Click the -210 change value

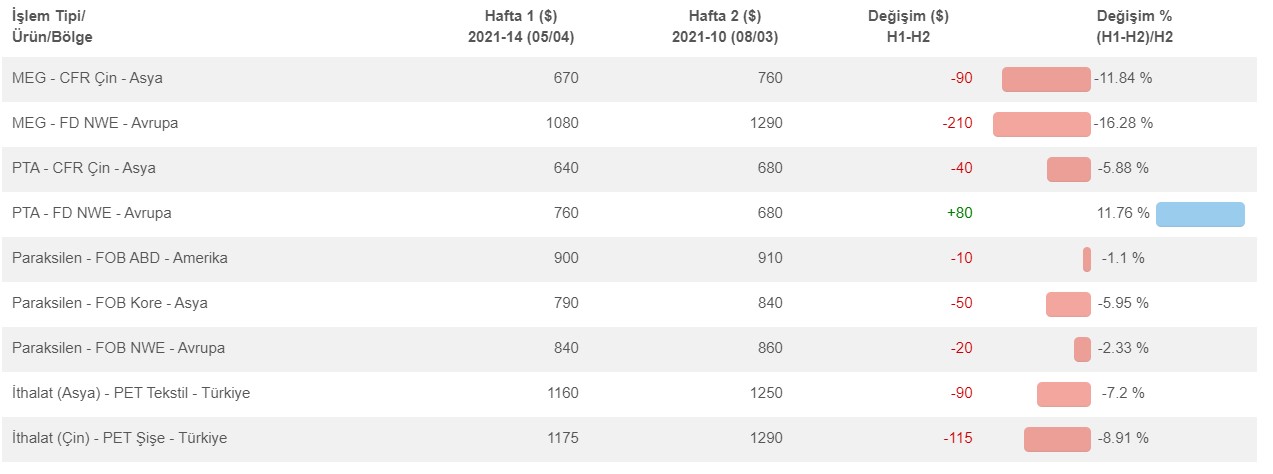[x=957, y=123]
